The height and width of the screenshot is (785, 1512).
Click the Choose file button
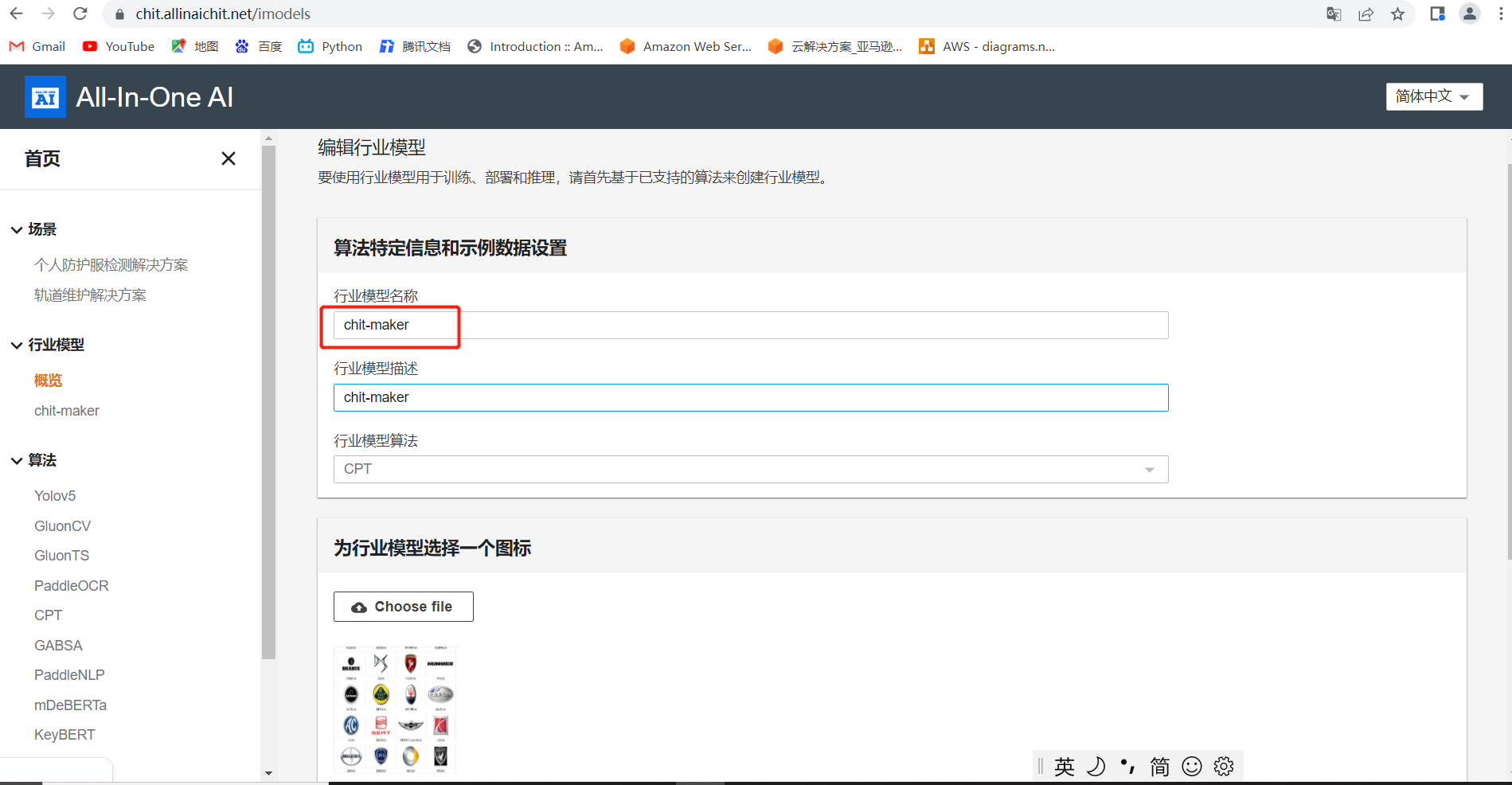coord(403,607)
